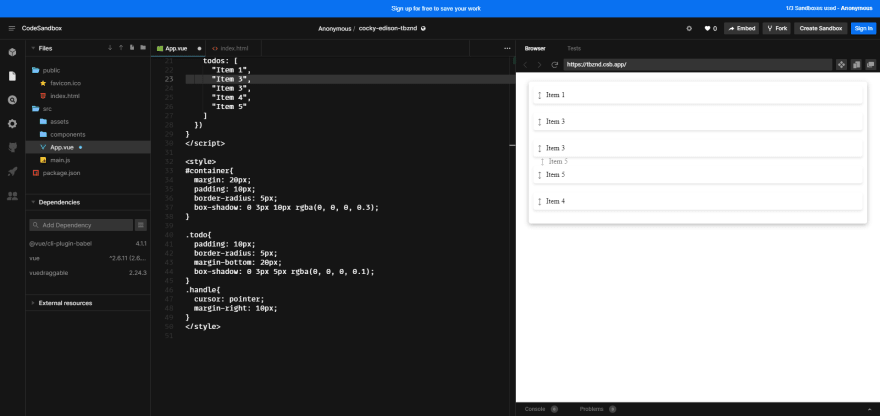Click the CodeSandbox title text
The width and height of the screenshot is (880, 416).
point(42,28)
